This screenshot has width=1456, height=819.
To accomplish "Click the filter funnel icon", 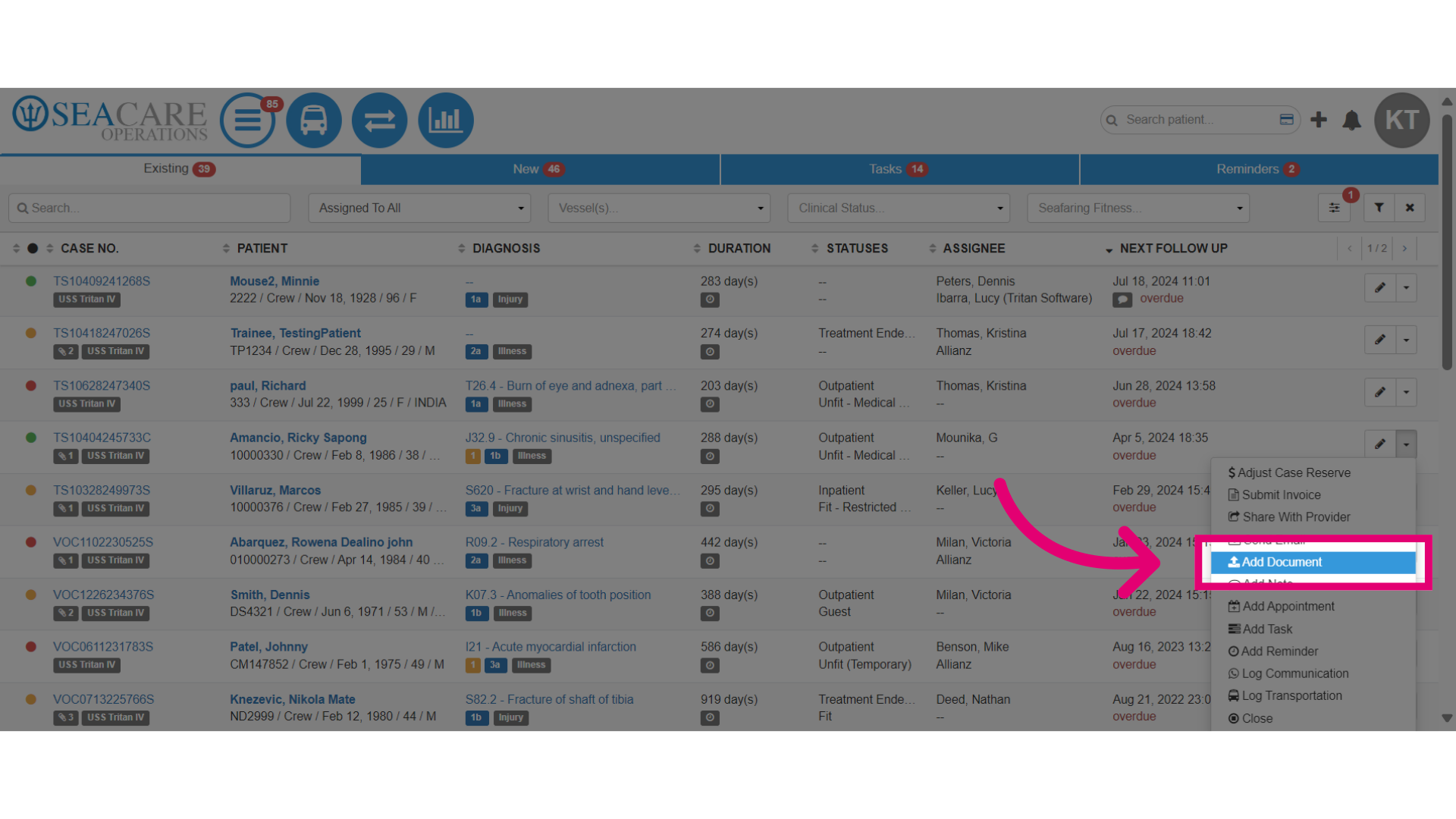I will point(1379,208).
